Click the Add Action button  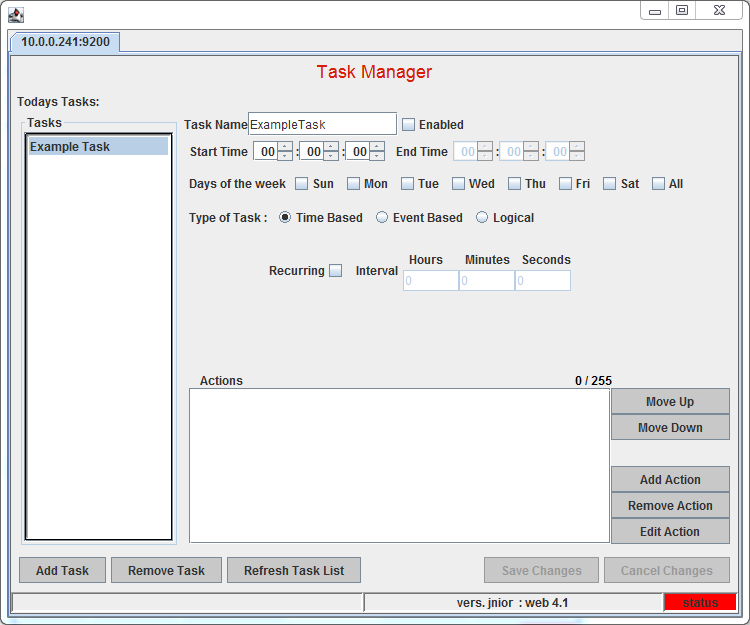tap(670, 479)
